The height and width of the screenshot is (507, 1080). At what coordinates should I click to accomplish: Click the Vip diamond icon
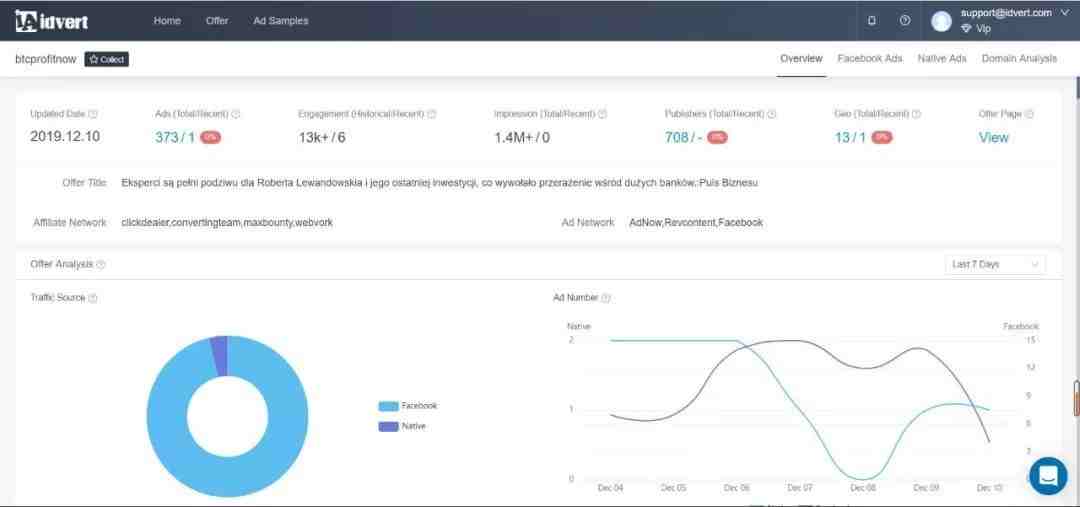[x=966, y=29]
